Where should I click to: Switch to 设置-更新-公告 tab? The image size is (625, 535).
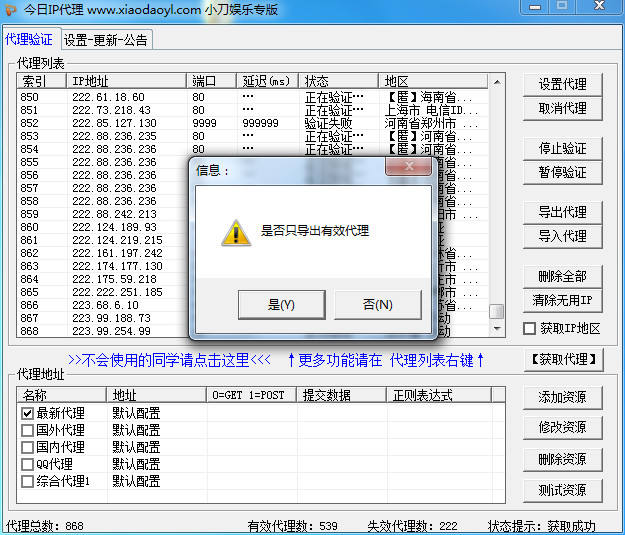[x=105, y=40]
